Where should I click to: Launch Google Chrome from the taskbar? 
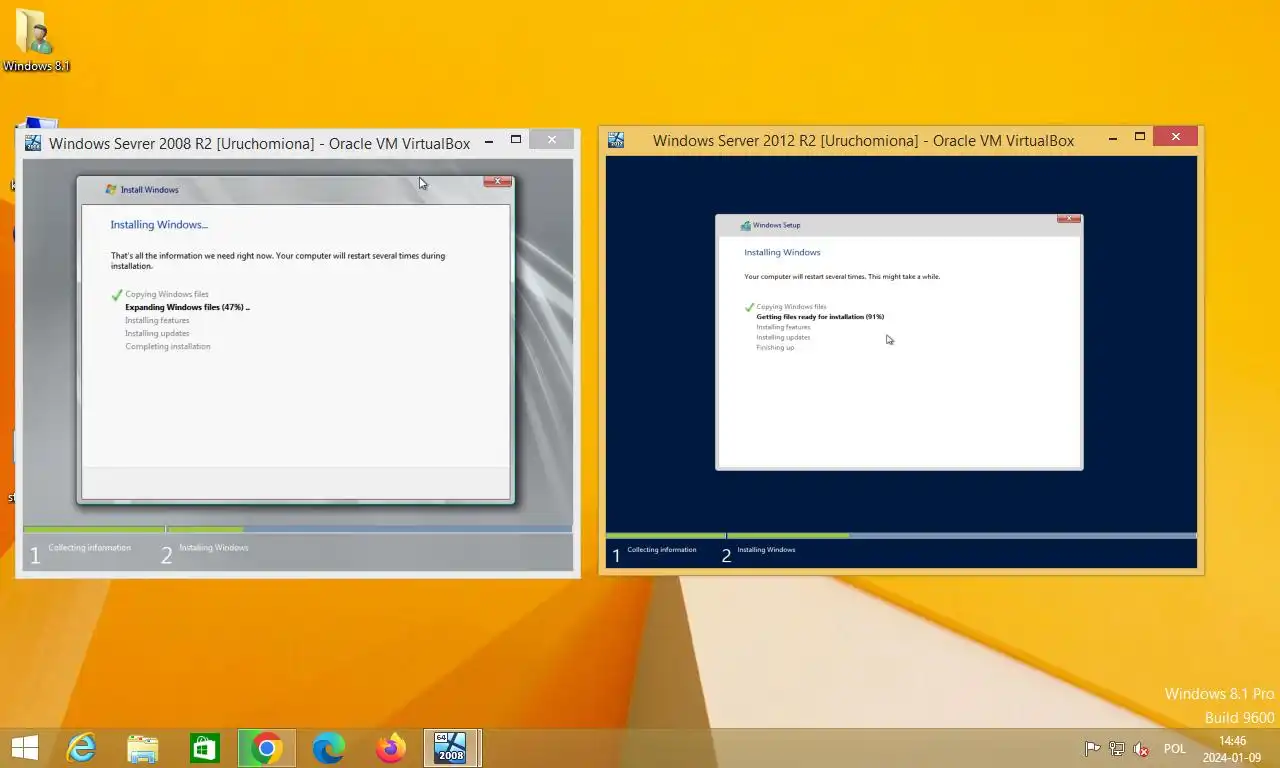click(267, 748)
